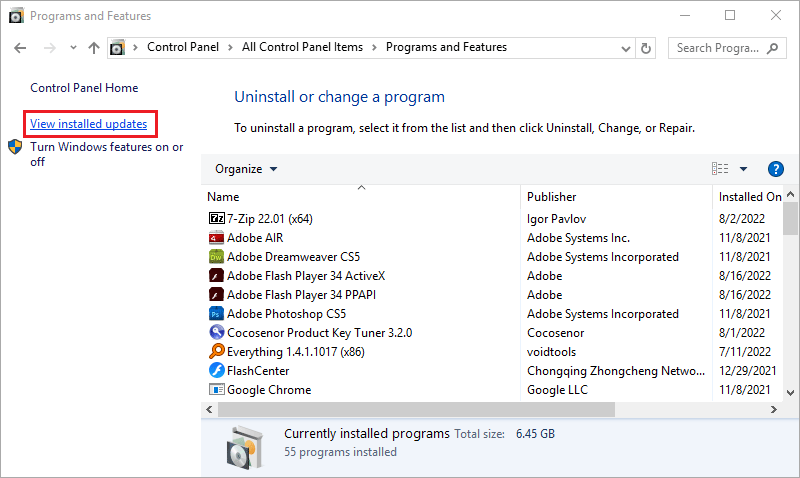
Task: Click the Adobe Dreamweaver CS5 icon
Action: (216, 257)
